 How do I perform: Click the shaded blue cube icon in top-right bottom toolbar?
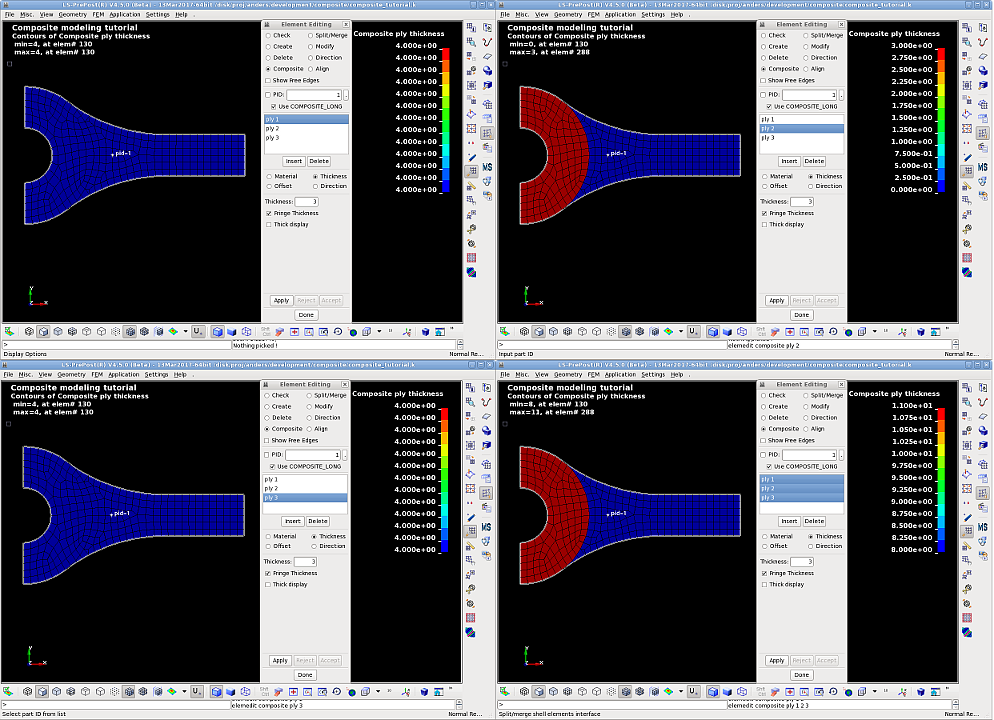point(727,331)
